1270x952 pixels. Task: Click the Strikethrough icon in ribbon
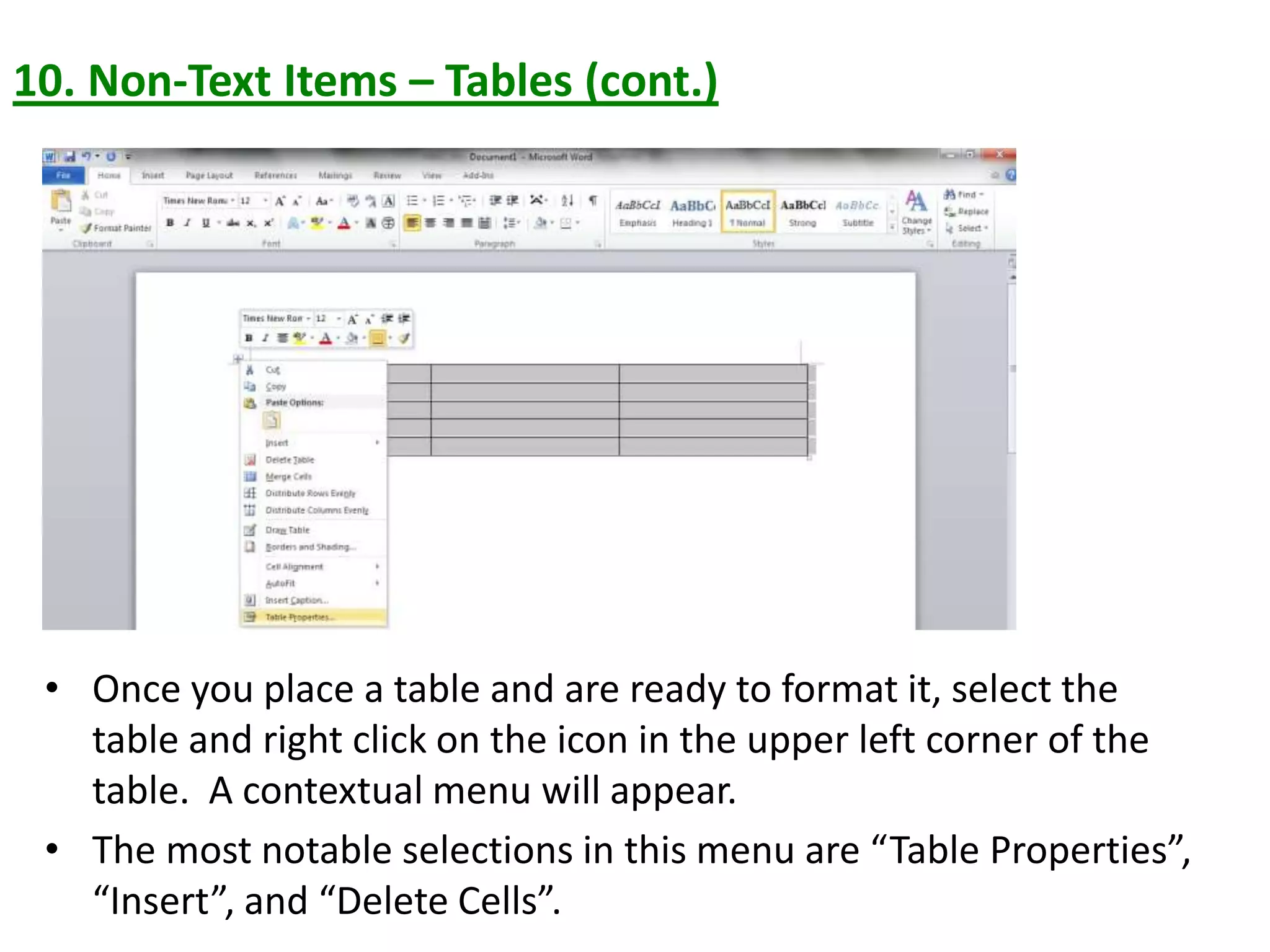pyautogui.click(x=233, y=223)
